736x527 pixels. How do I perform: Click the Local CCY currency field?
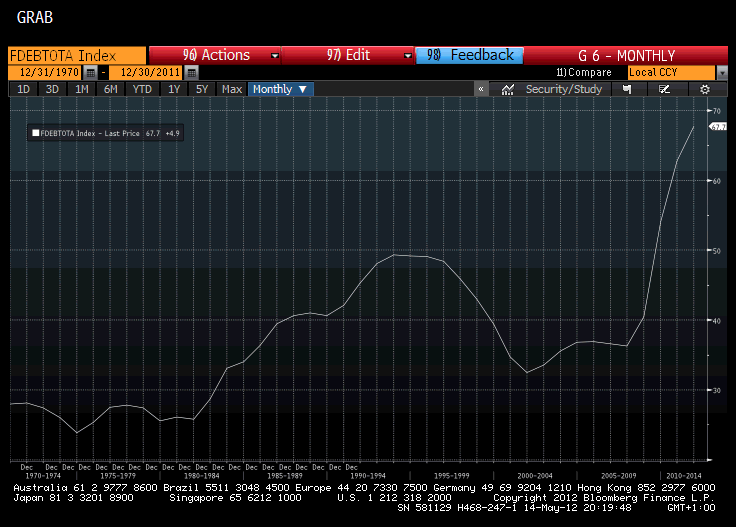(x=671, y=73)
